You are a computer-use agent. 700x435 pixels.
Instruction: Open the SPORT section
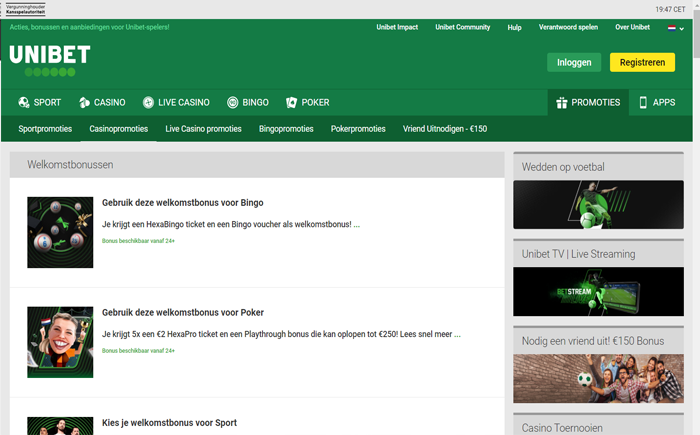[39, 102]
